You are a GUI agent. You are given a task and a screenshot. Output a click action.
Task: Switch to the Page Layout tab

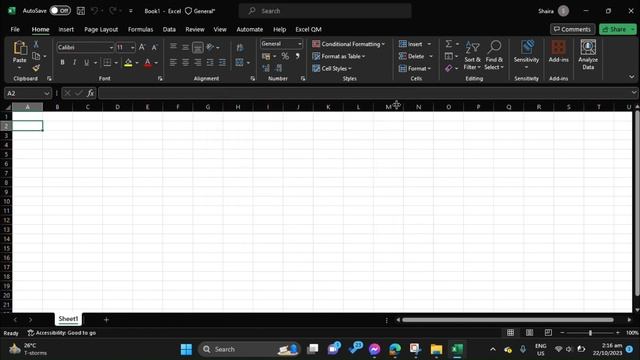(101, 29)
